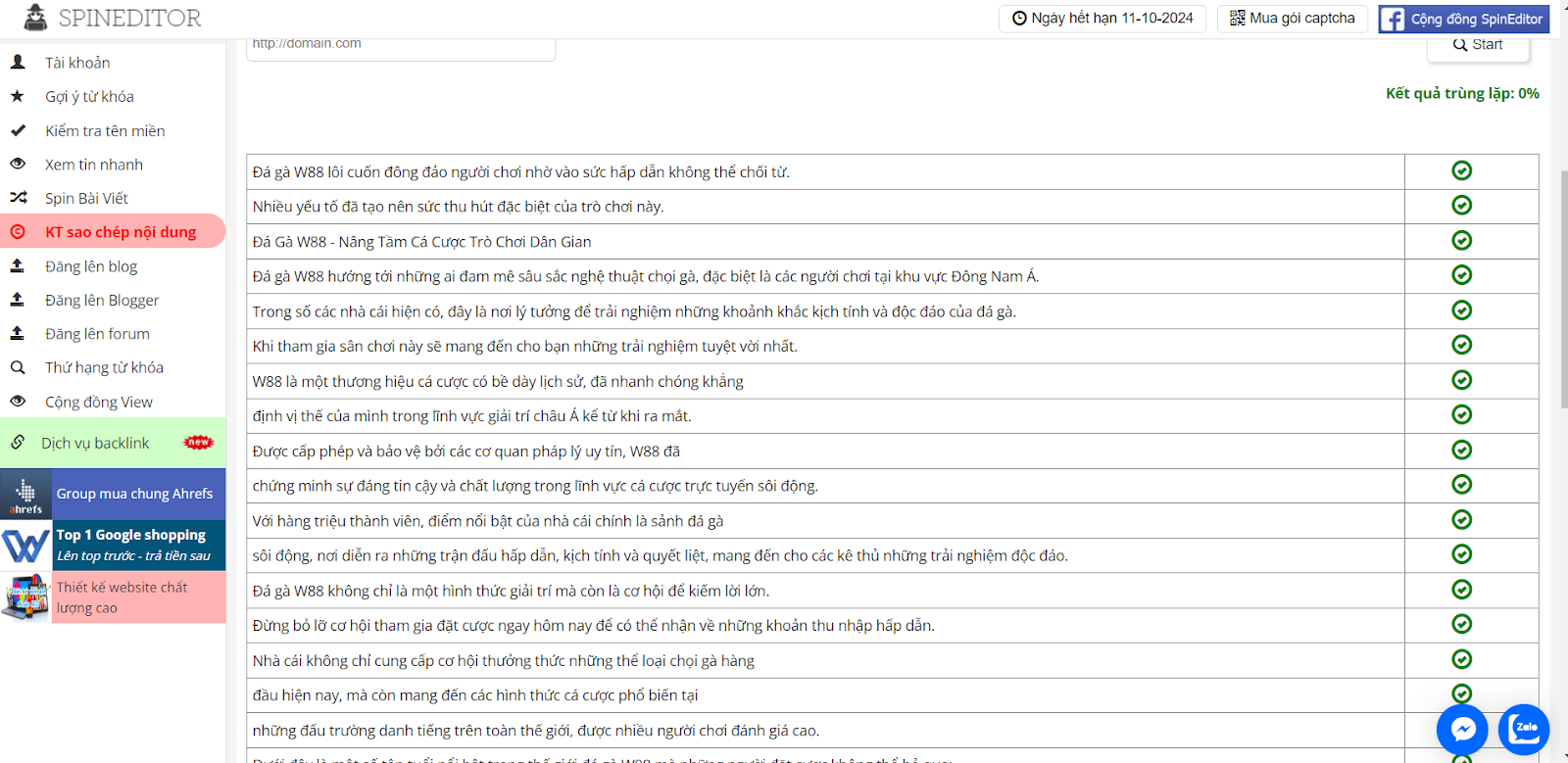This screenshot has width=1568, height=763.
Task: Open Thiết kế website chất lượng cao
Action: [138, 597]
